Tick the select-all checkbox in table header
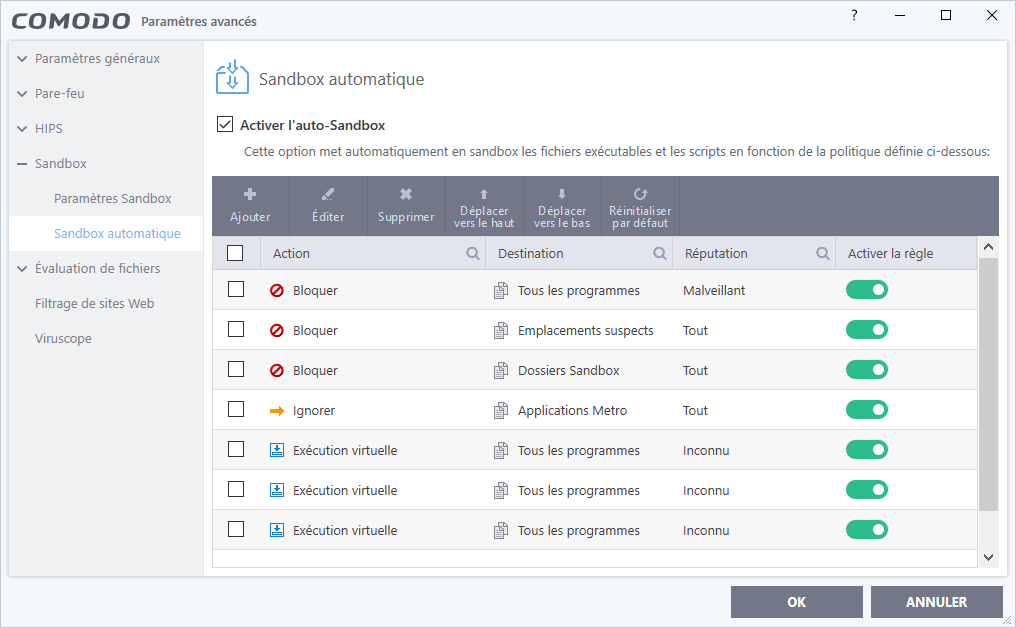The width and height of the screenshot is (1016, 628). (x=235, y=253)
